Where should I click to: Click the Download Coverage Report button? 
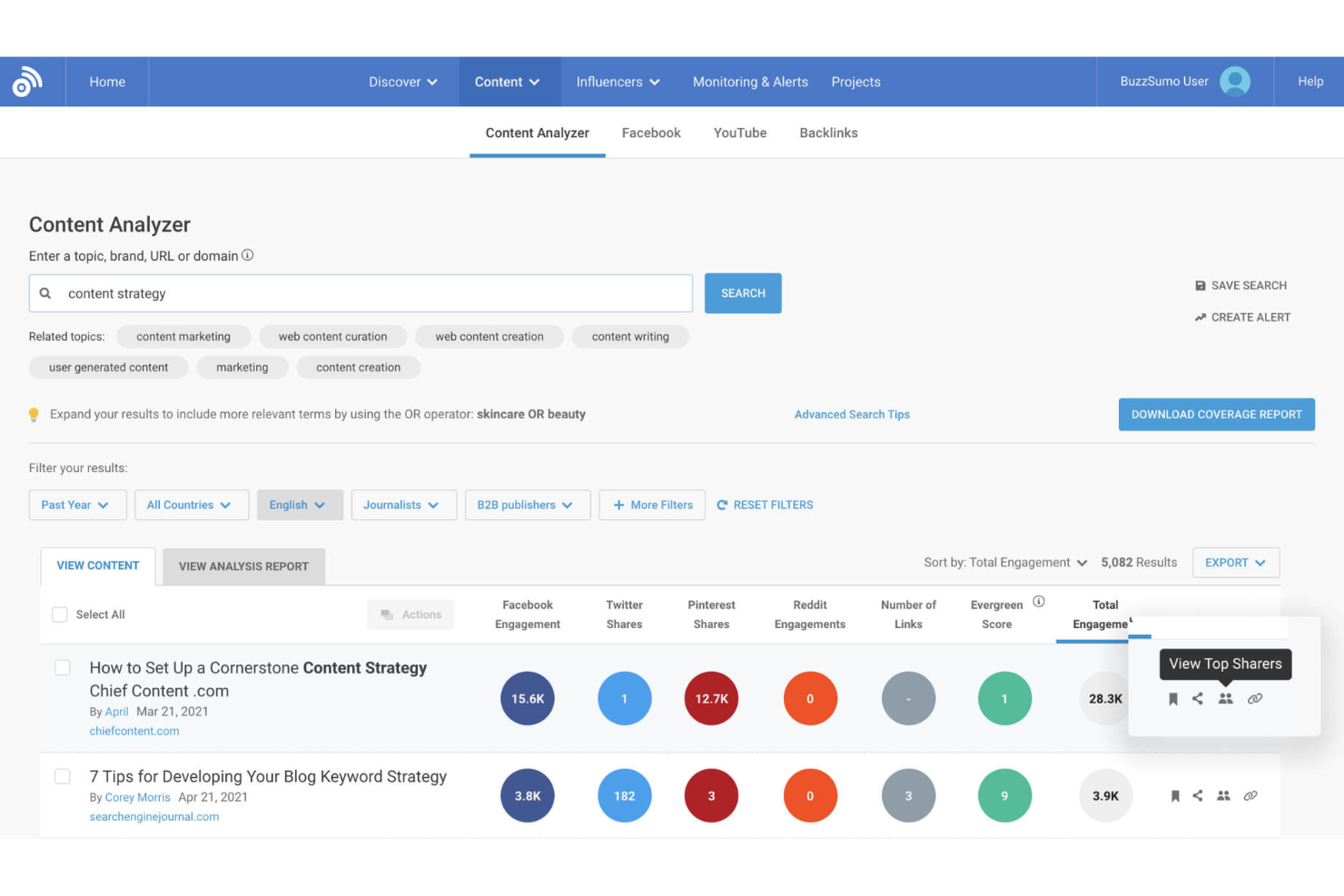pyautogui.click(x=1216, y=414)
